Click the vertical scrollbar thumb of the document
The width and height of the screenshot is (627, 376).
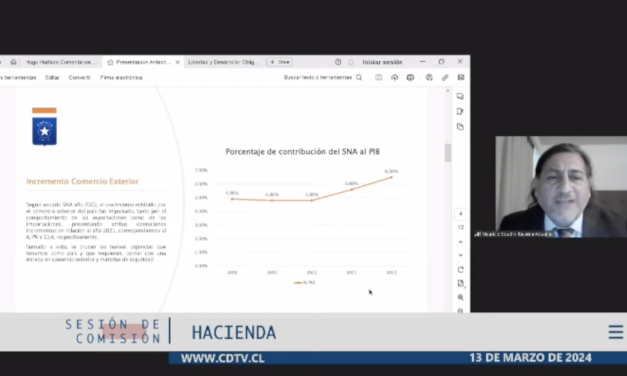[447, 153]
